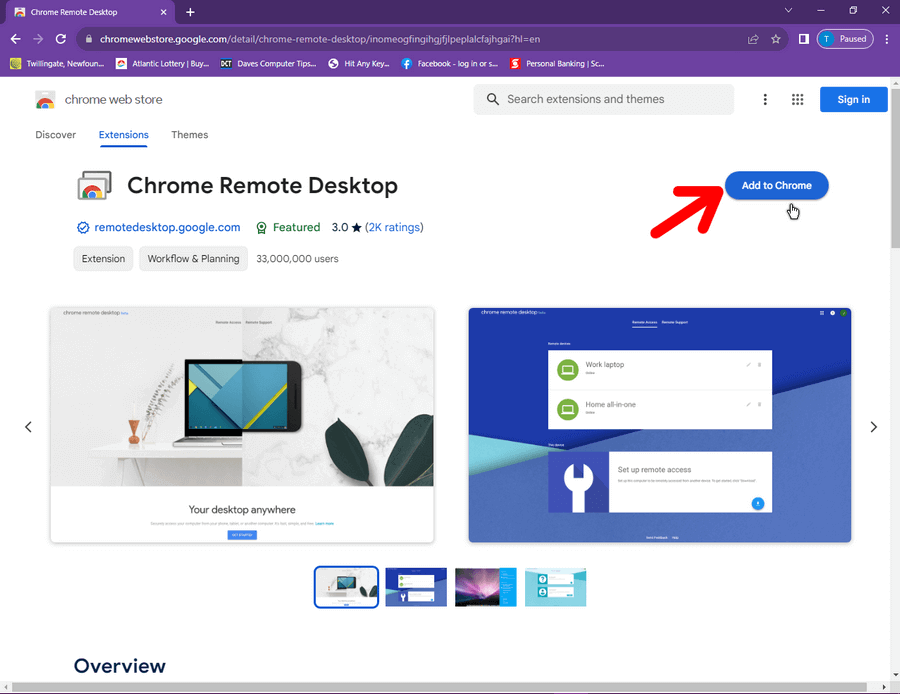Open the browser side panel icon

pyautogui.click(x=804, y=39)
